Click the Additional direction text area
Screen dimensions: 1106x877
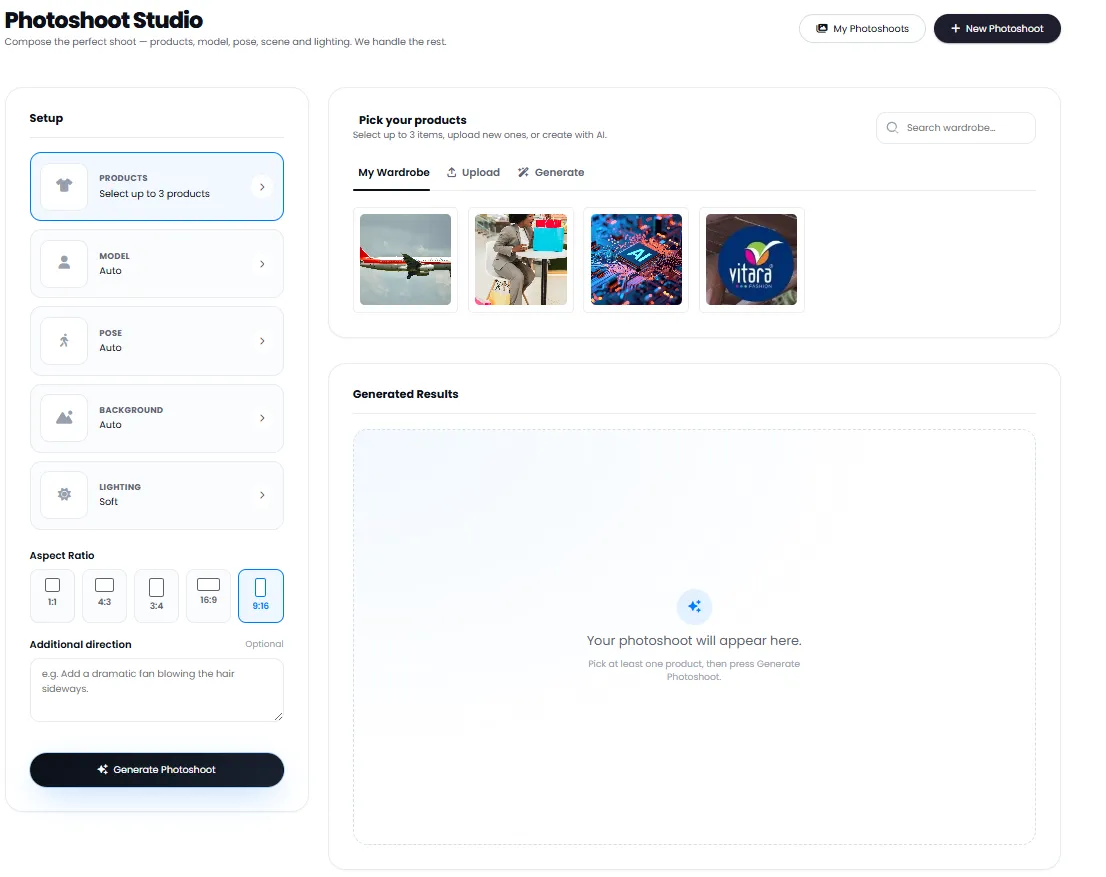click(157, 689)
